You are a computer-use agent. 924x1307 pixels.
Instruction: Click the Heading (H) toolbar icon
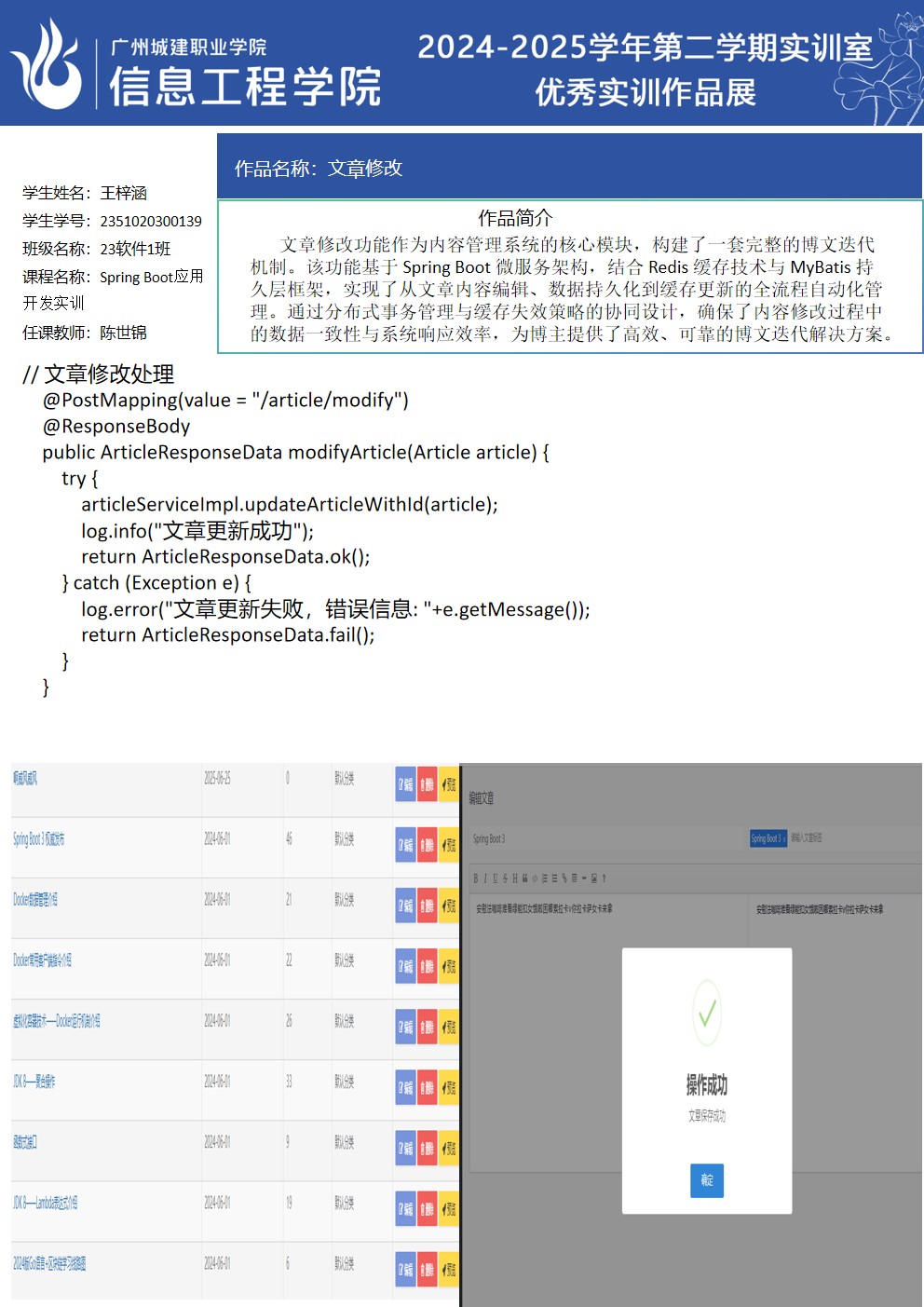(515, 878)
